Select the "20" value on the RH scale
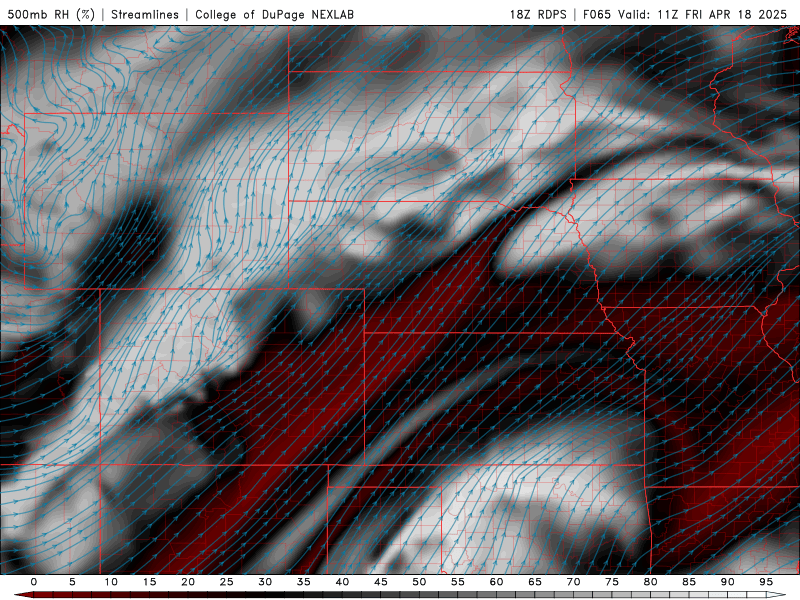Screen dimensions: 800x600 coord(188,582)
